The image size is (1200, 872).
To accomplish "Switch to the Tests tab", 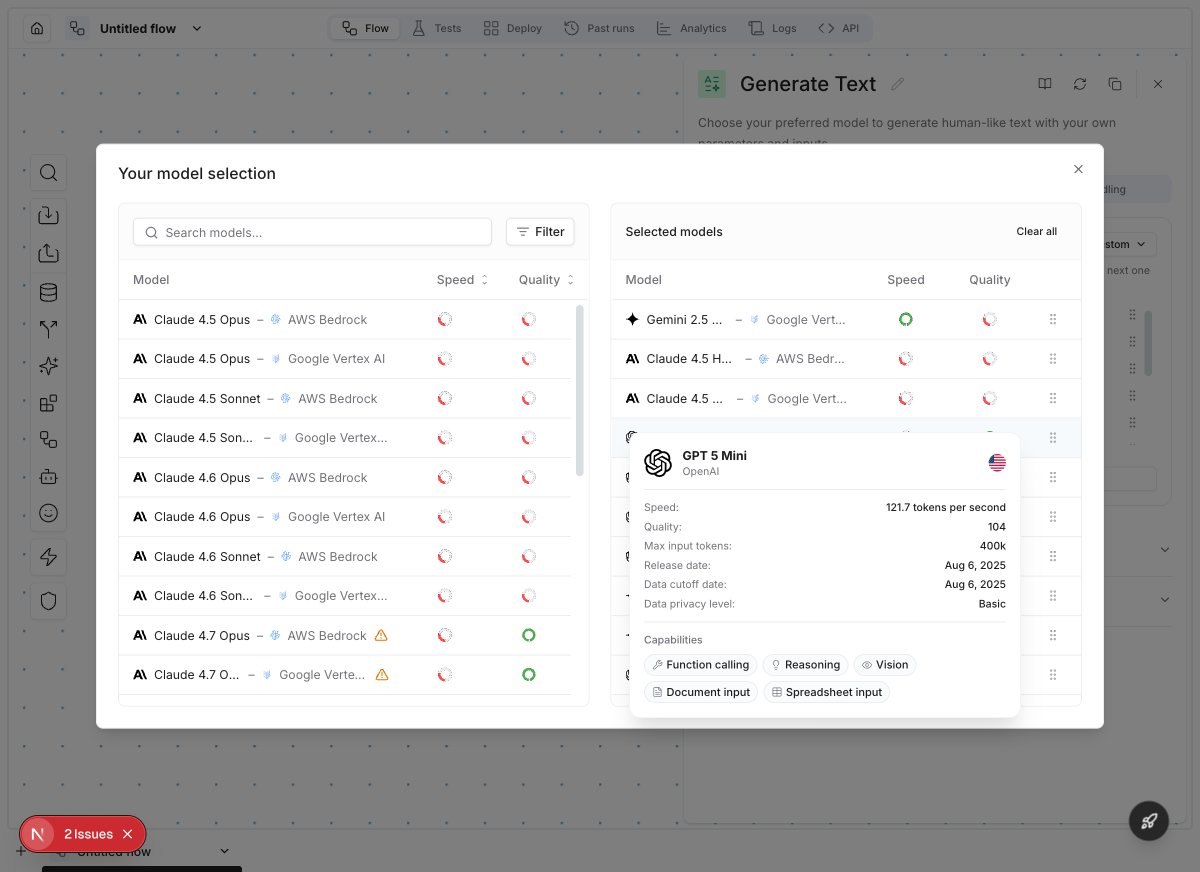I will pos(436,28).
